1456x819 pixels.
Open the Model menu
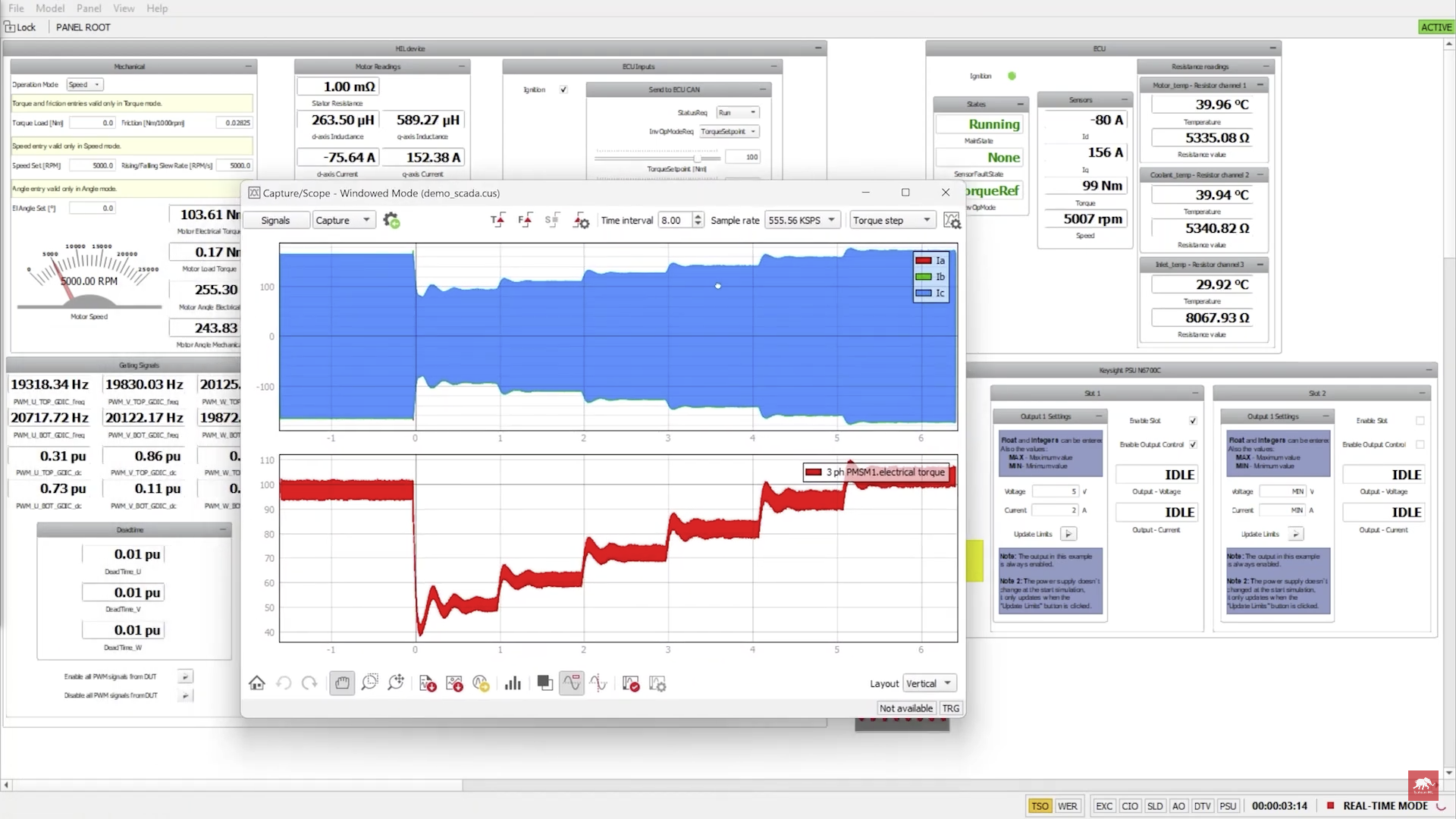pyautogui.click(x=50, y=8)
